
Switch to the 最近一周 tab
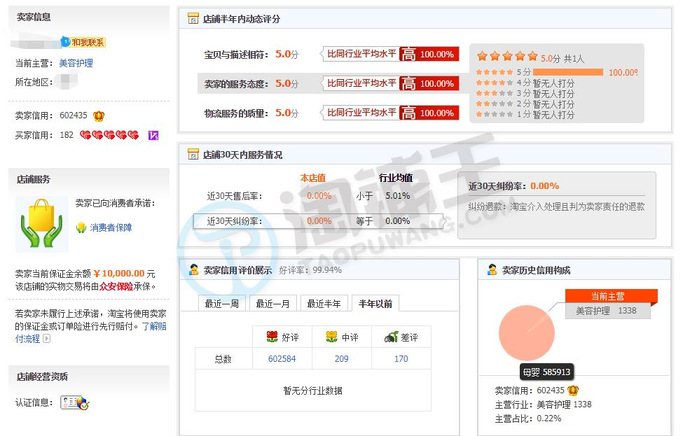221,304
